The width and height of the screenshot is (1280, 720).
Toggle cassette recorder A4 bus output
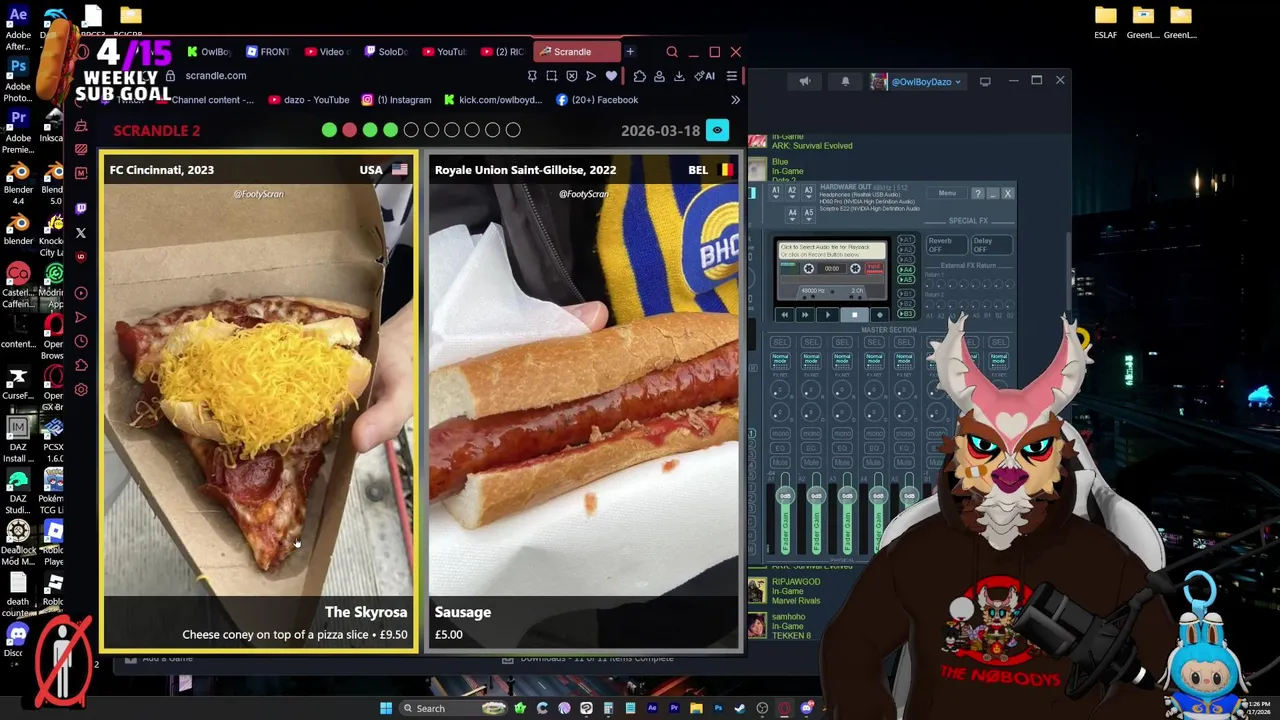click(906, 270)
